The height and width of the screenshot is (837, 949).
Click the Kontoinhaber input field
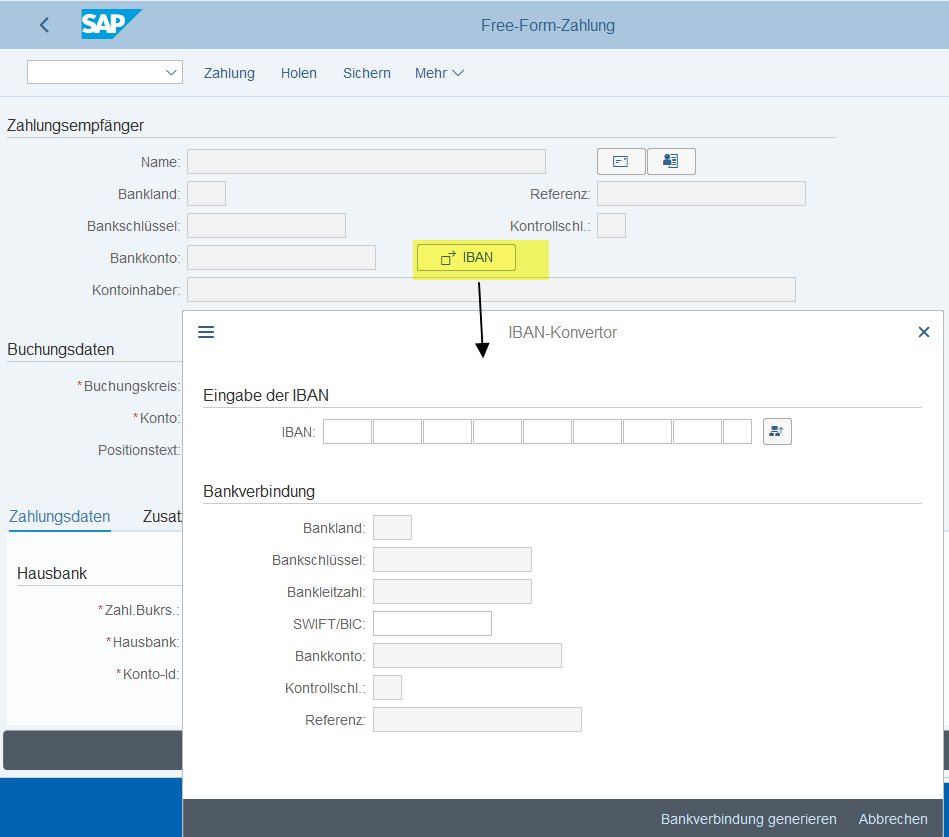tap(491, 290)
